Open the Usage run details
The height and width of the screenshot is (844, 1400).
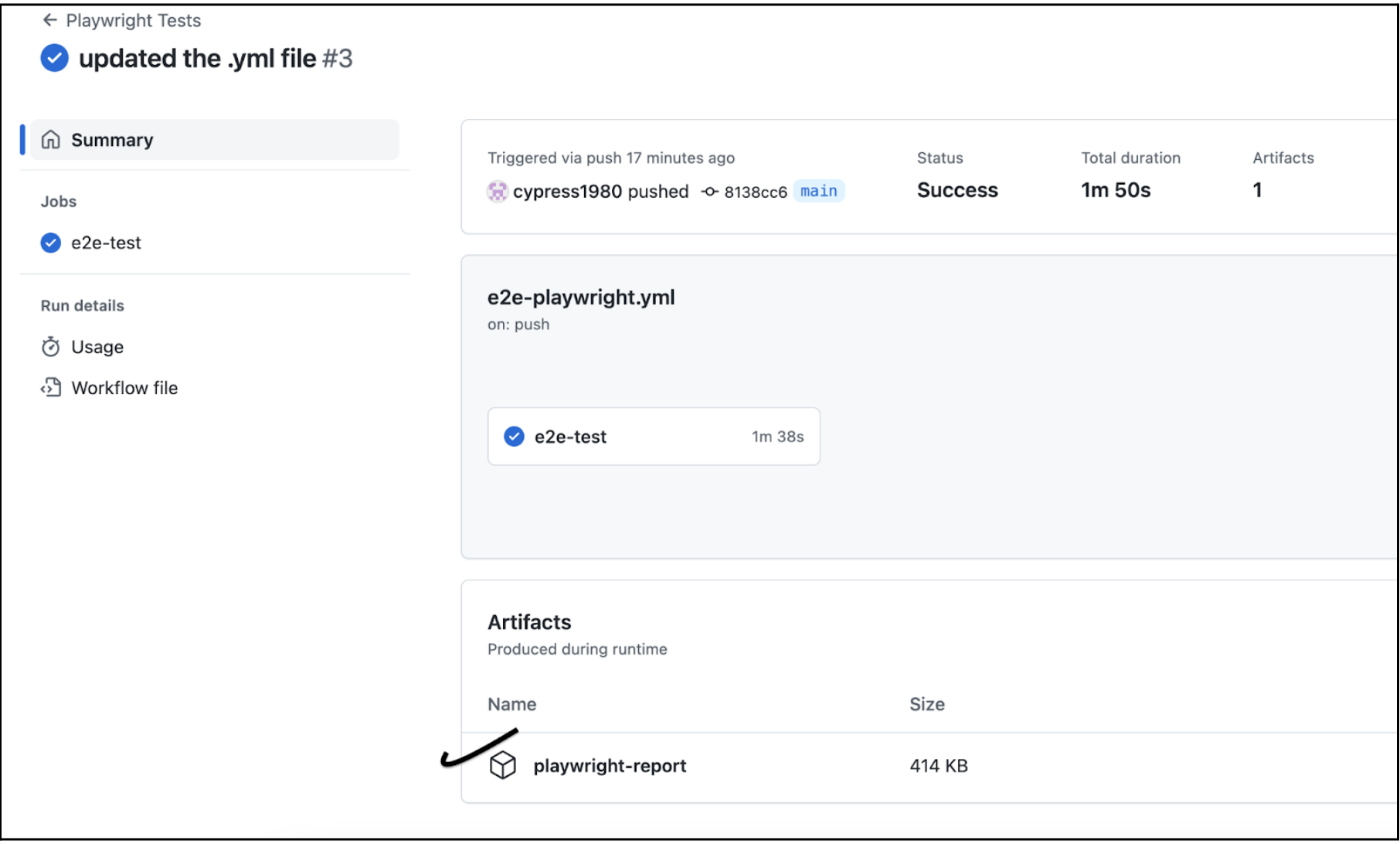[97, 347]
